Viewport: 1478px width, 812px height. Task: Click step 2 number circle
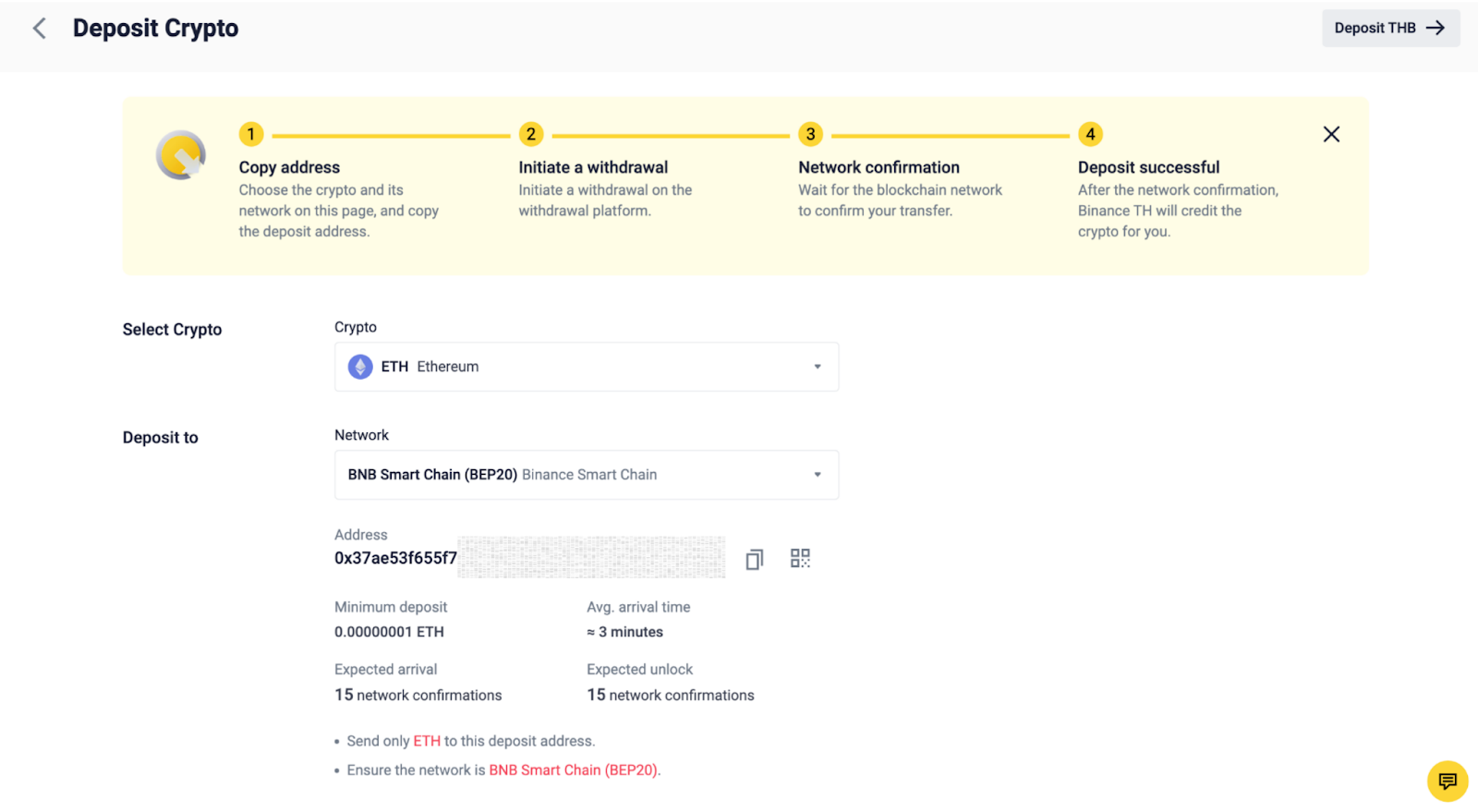point(530,135)
